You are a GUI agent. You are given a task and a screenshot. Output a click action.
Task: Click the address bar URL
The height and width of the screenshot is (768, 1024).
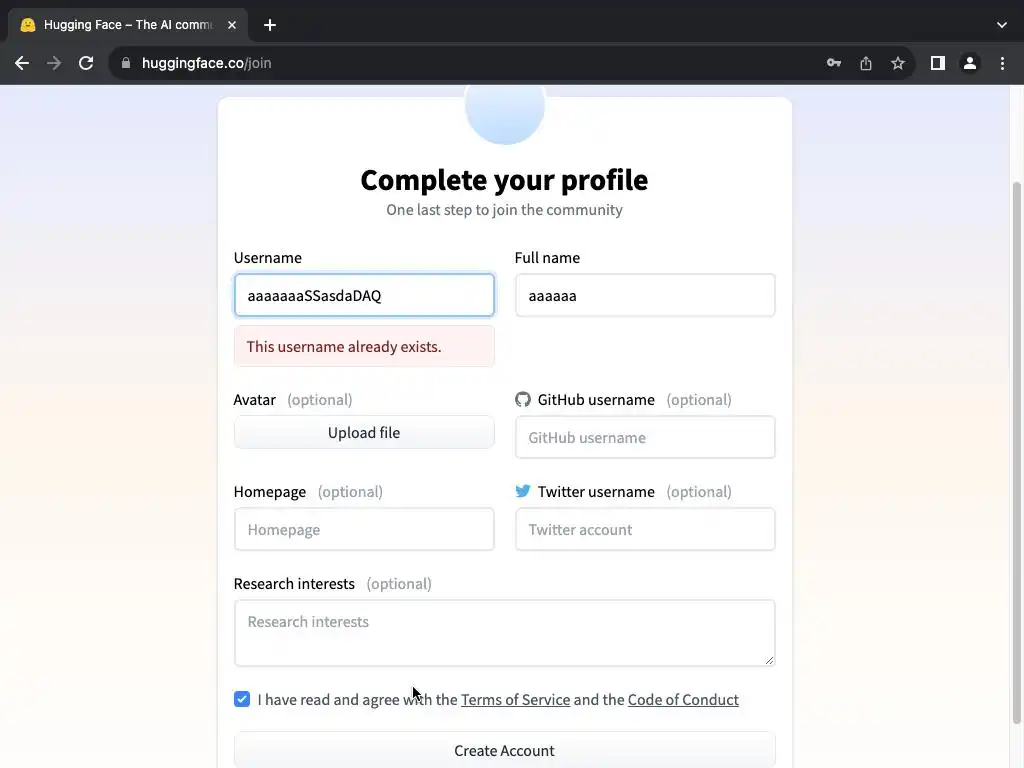[206, 63]
